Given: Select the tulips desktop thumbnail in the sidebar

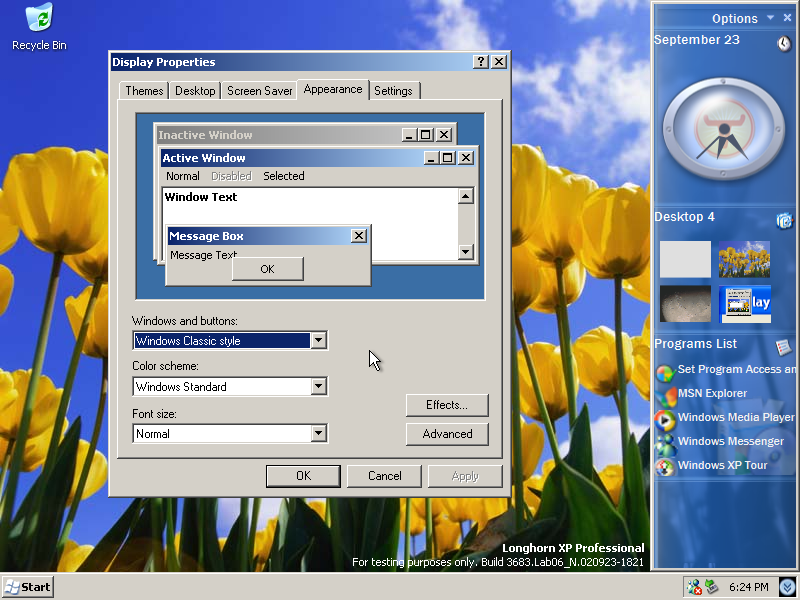Looking at the screenshot, I should pos(744,259).
